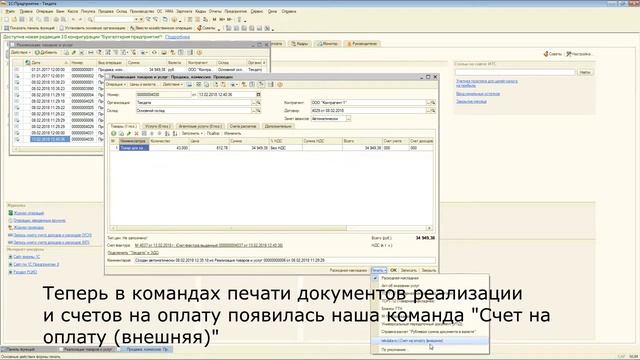
Task: Select the highlighted Номенклатура cell in row 1
Action: point(134,148)
